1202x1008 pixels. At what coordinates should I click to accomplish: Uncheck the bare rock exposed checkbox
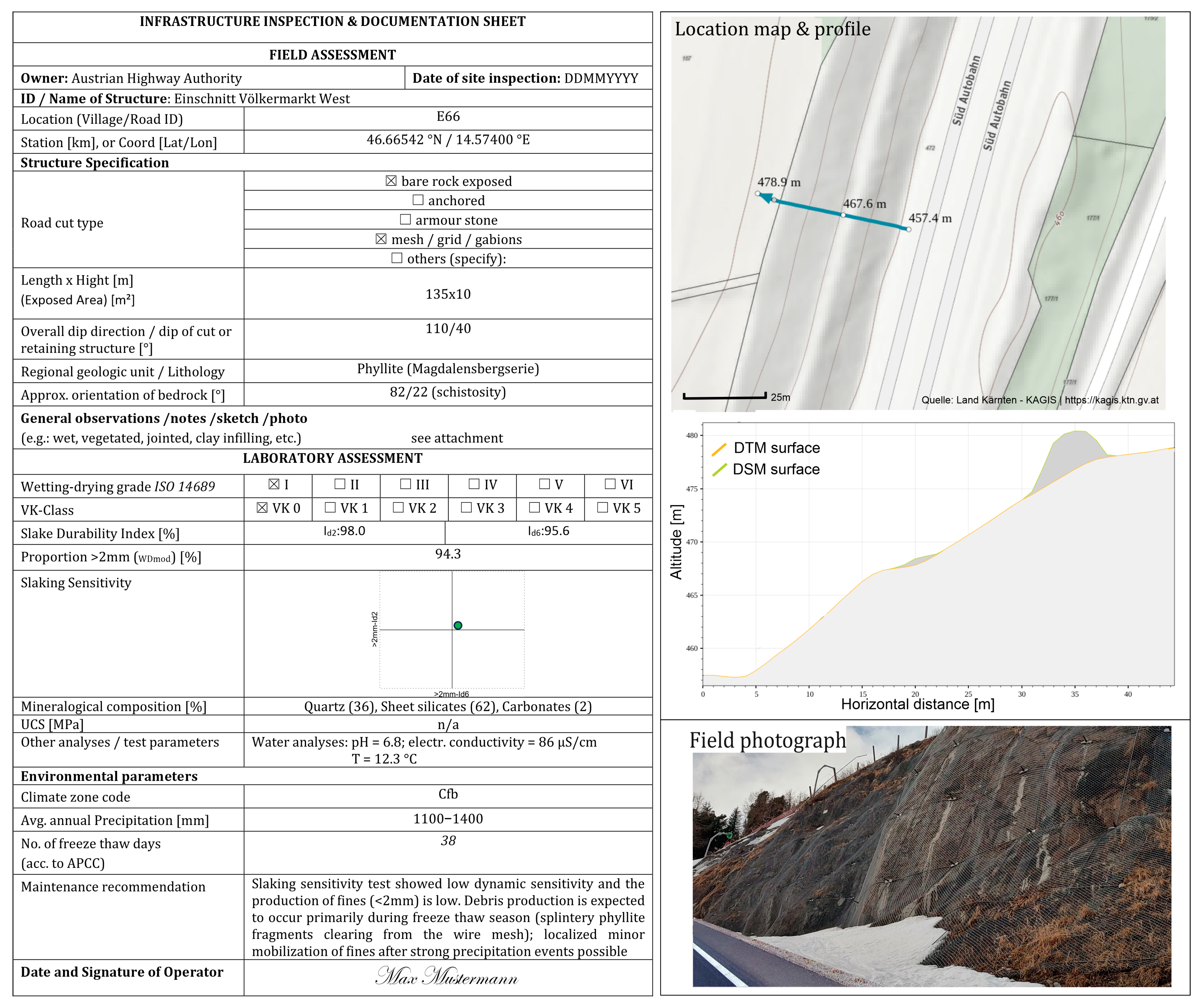tap(391, 181)
